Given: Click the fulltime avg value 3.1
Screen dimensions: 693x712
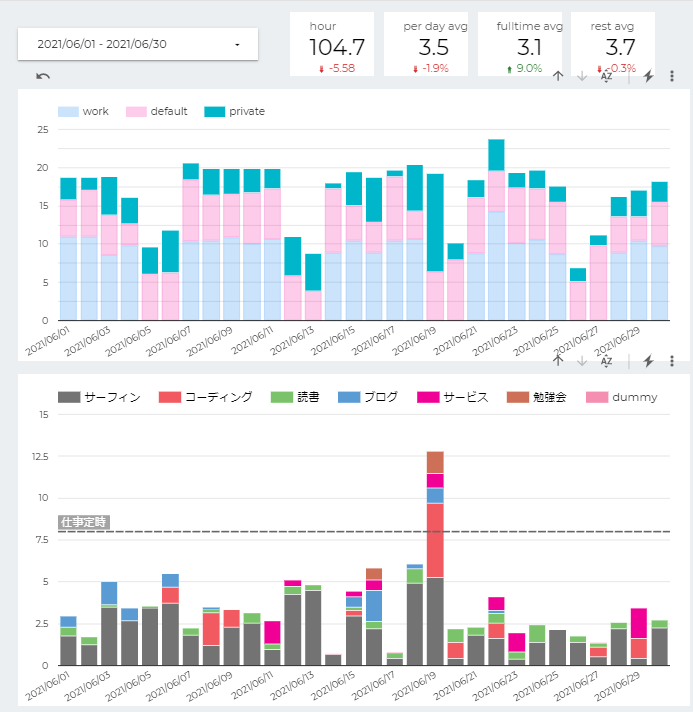Looking at the screenshot, I should [x=529, y=48].
